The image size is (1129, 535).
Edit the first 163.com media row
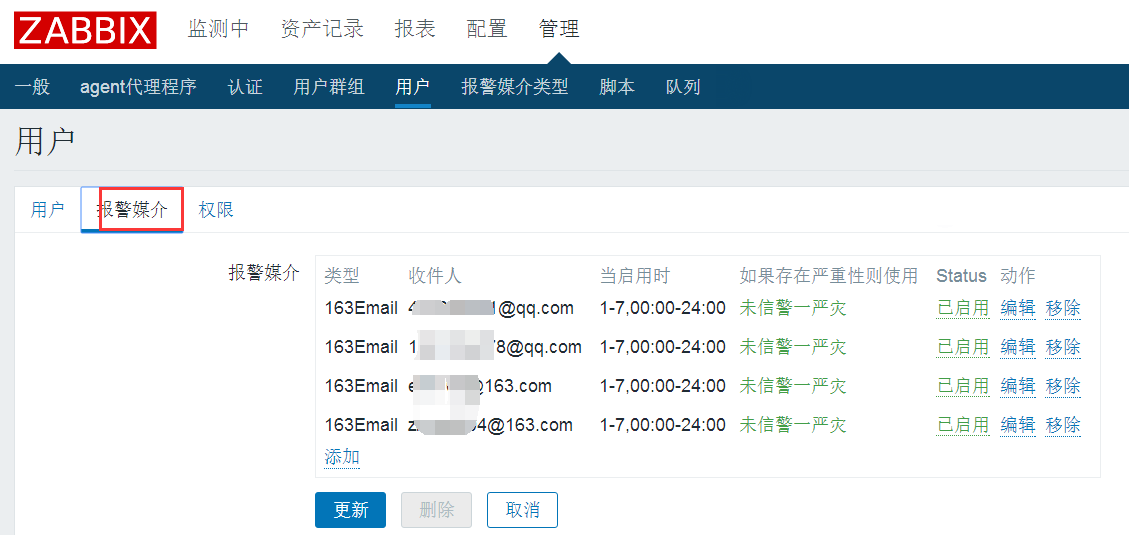pos(1018,386)
